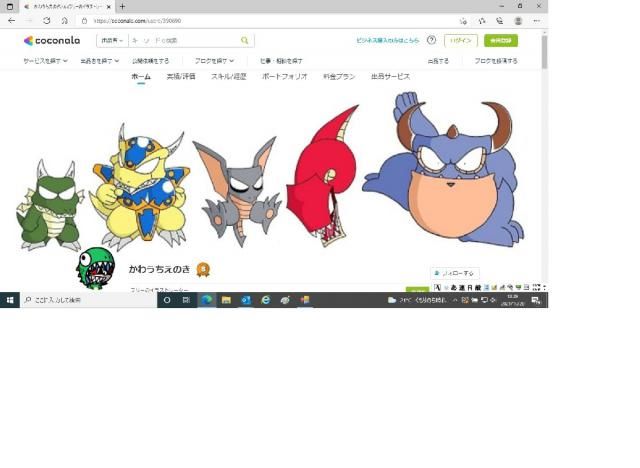Viewport: 640px width, 468px height.
Task: Expand the 'ブログを探す' dropdown menu
Action: click(x=214, y=61)
